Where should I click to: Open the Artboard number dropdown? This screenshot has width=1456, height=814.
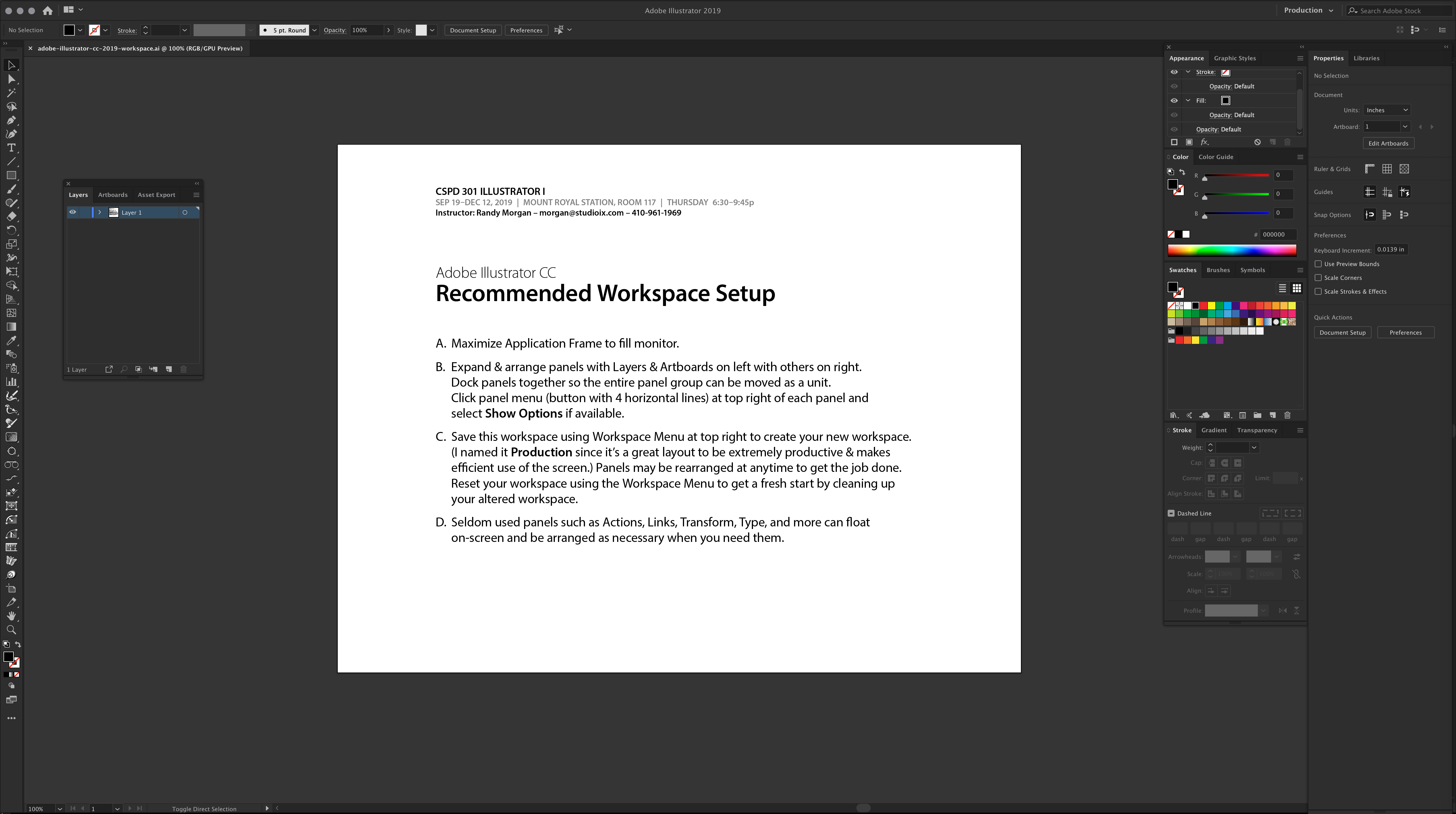(x=1405, y=127)
